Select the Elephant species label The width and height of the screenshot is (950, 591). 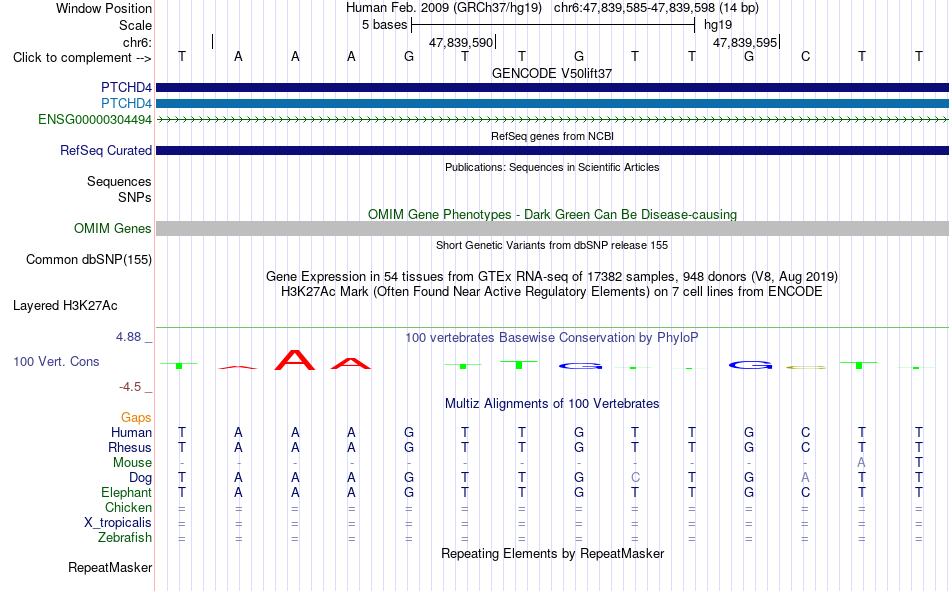tap(126, 492)
